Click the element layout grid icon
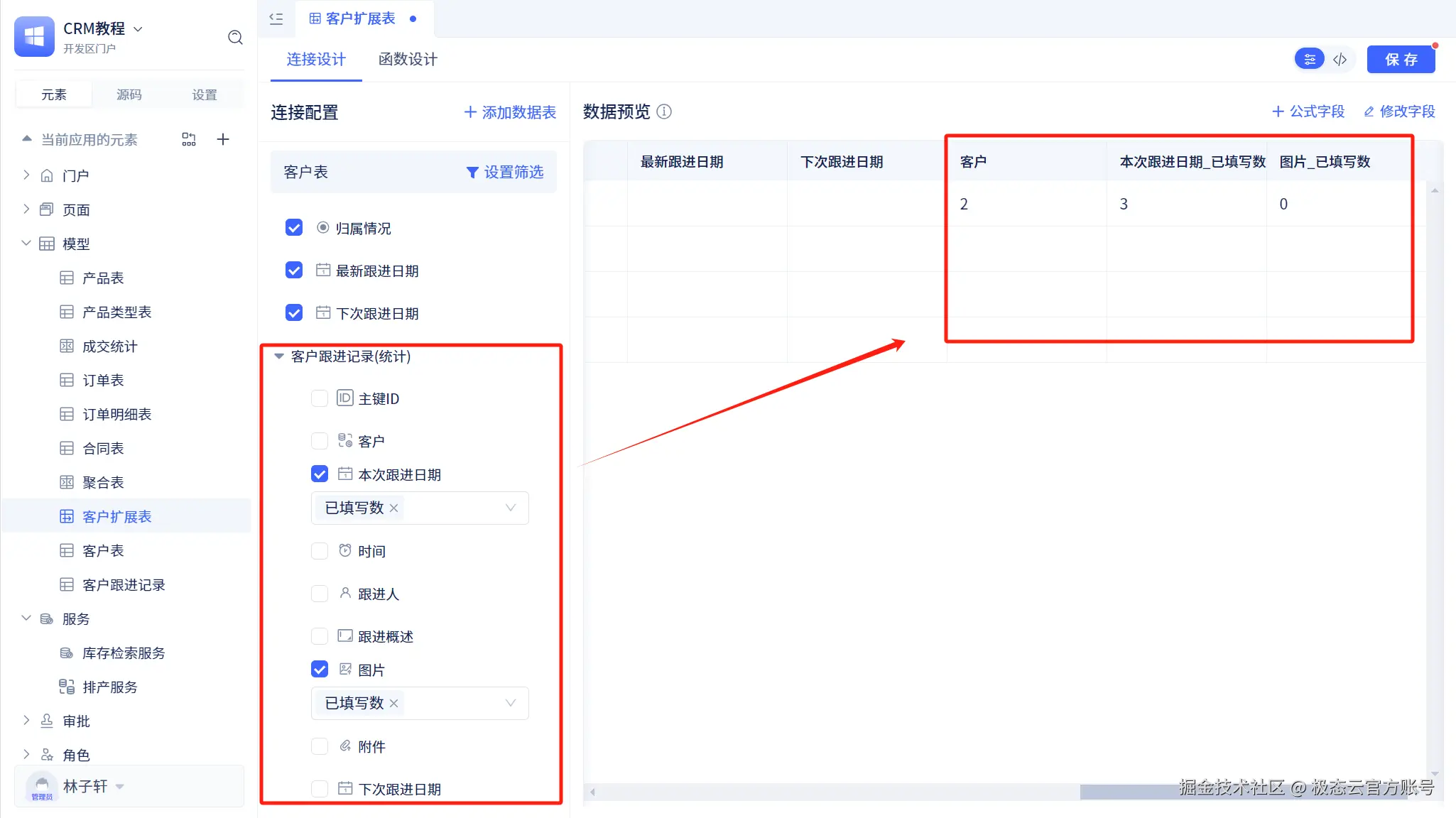 tap(189, 139)
